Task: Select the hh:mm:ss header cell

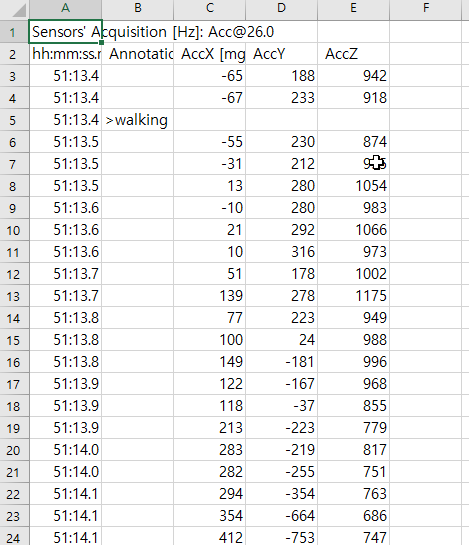Action: tap(65, 54)
